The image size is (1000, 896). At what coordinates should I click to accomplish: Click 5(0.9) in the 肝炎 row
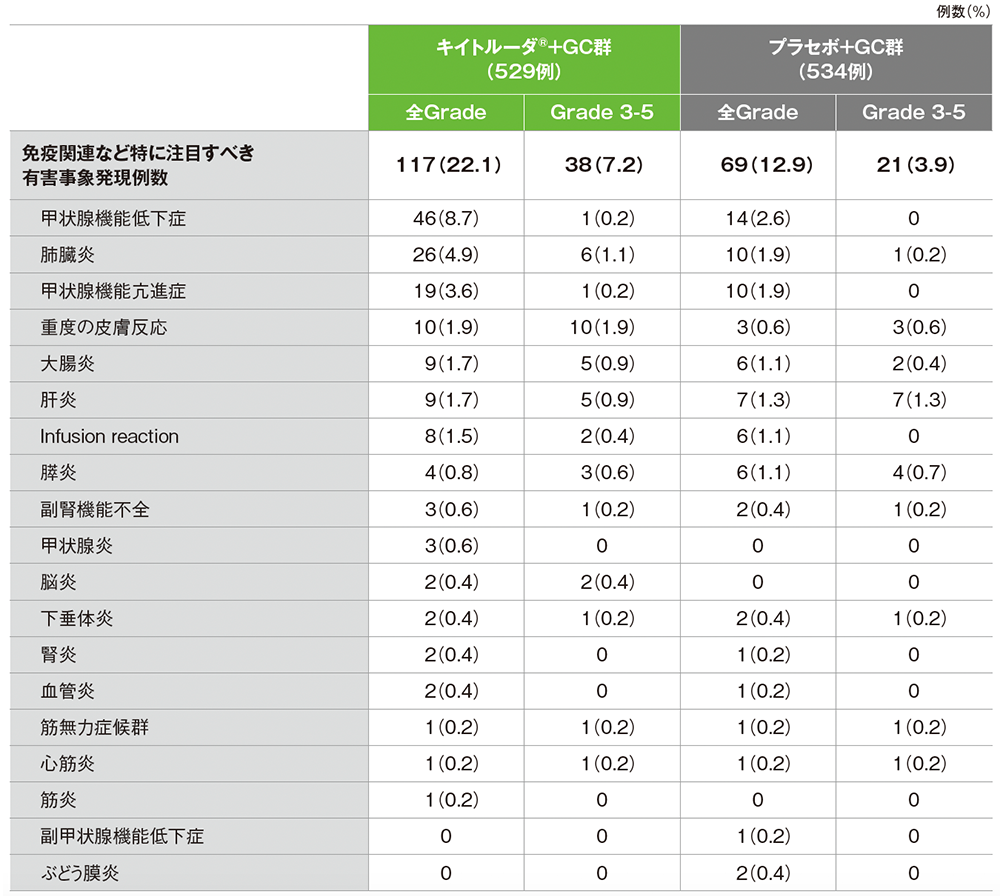(608, 400)
